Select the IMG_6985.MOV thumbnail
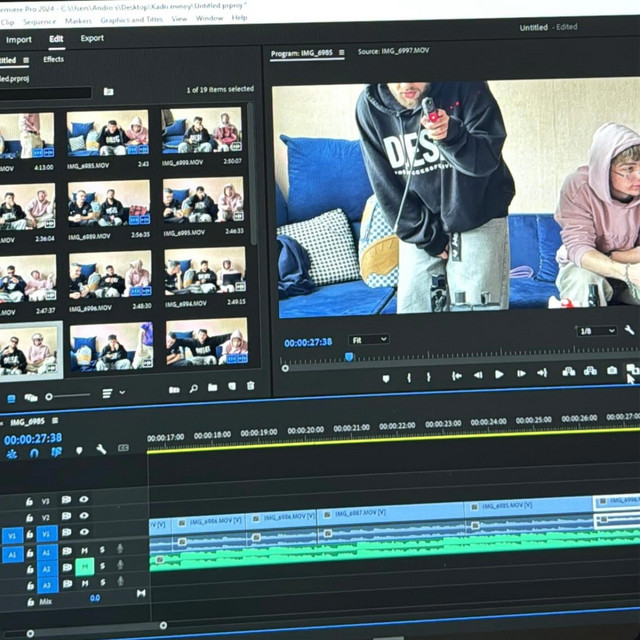Image resolution: width=640 pixels, height=640 pixels. [108, 133]
